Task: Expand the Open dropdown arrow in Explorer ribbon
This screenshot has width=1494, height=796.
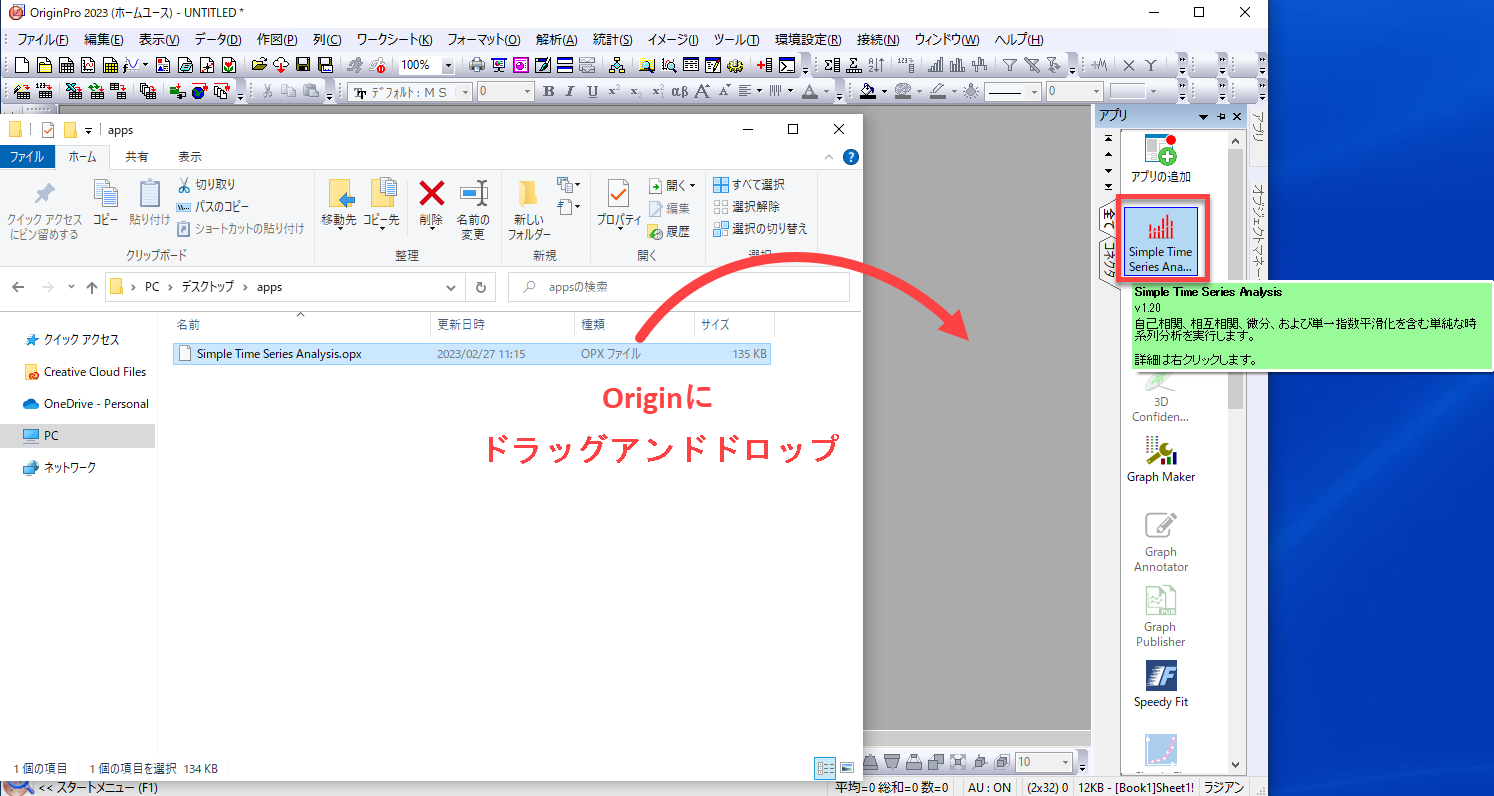Action: click(x=693, y=185)
